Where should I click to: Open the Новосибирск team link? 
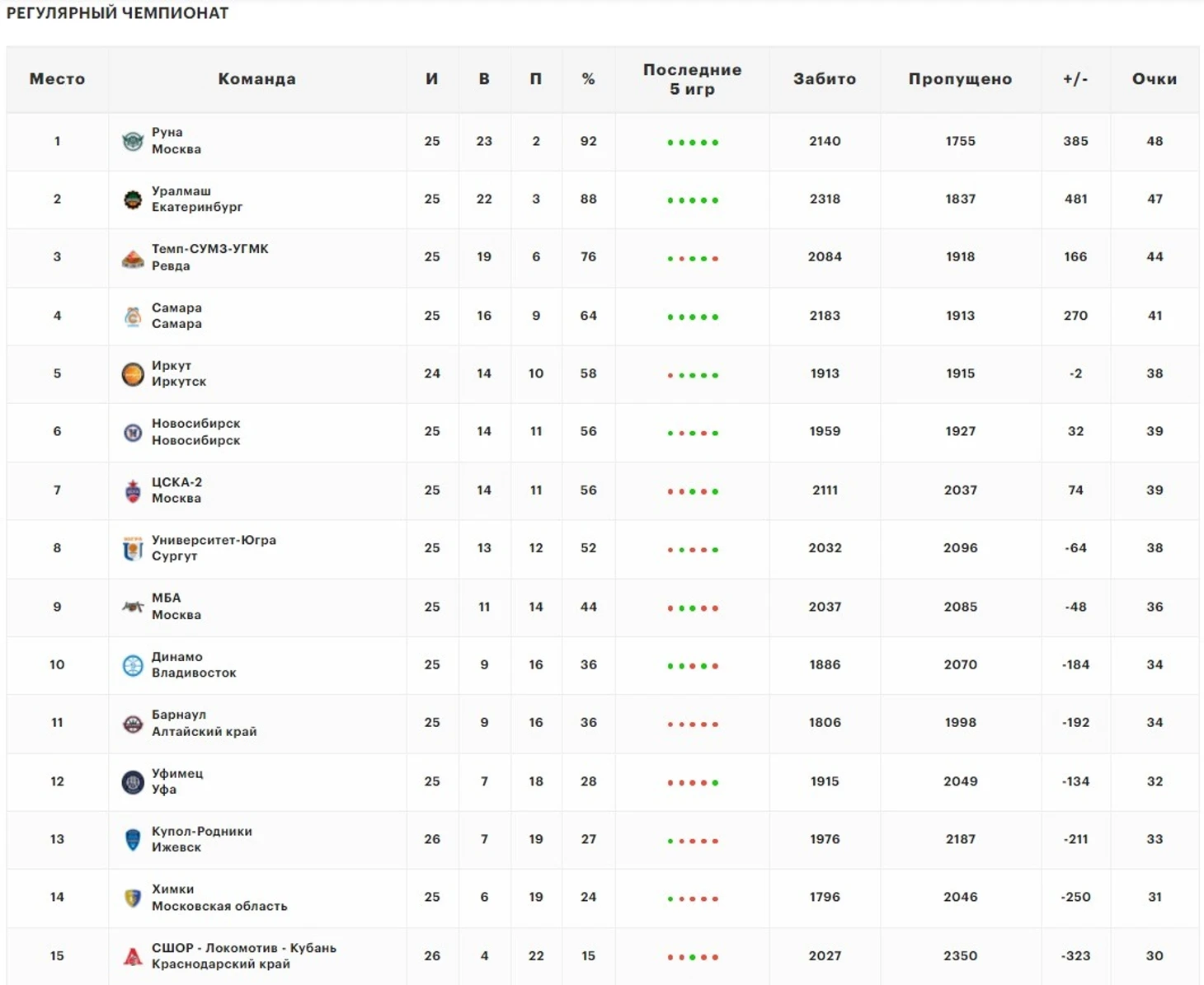pyautogui.click(x=196, y=432)
